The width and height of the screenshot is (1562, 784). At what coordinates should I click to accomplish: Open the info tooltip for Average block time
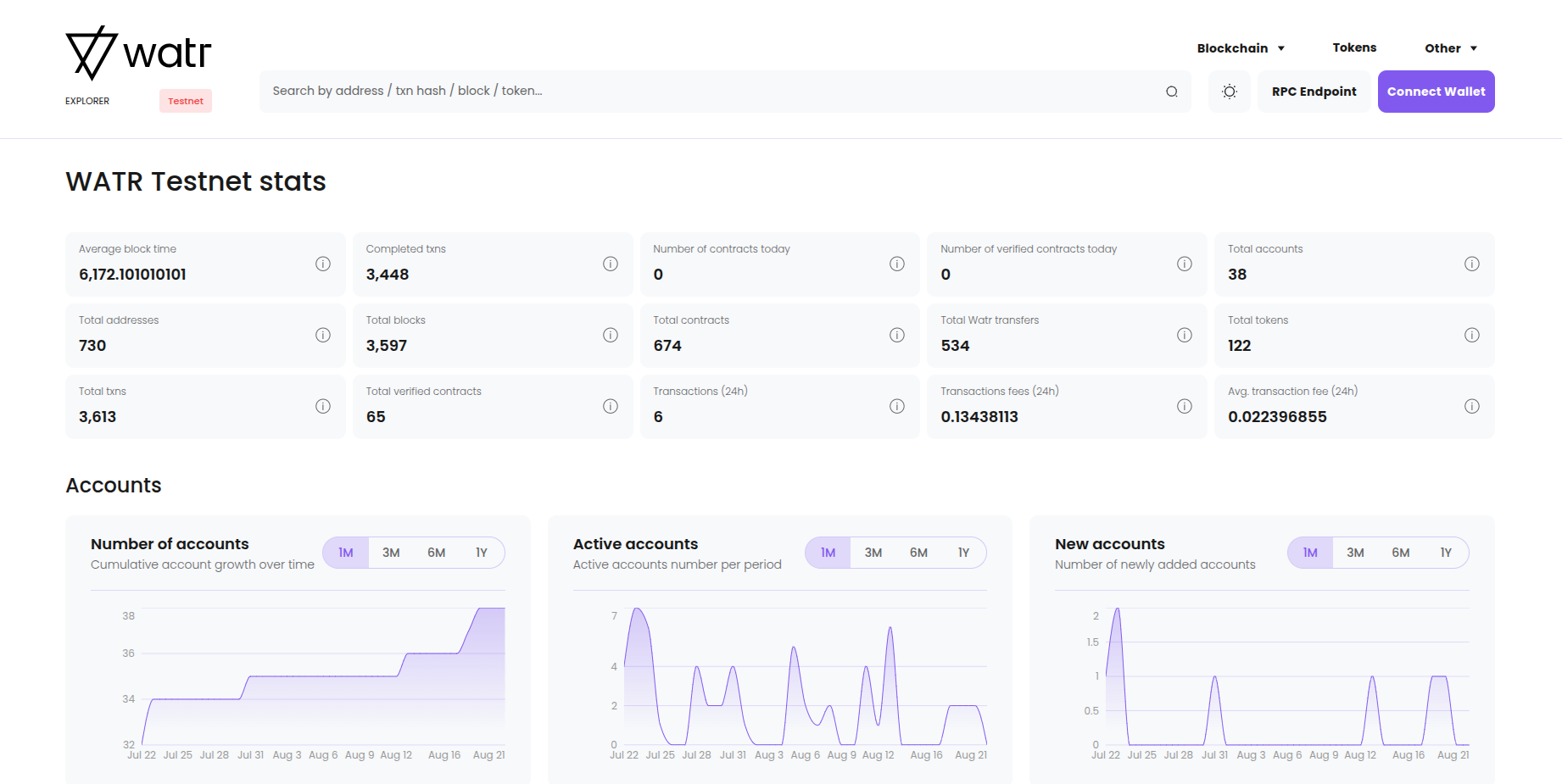[323, 264]
